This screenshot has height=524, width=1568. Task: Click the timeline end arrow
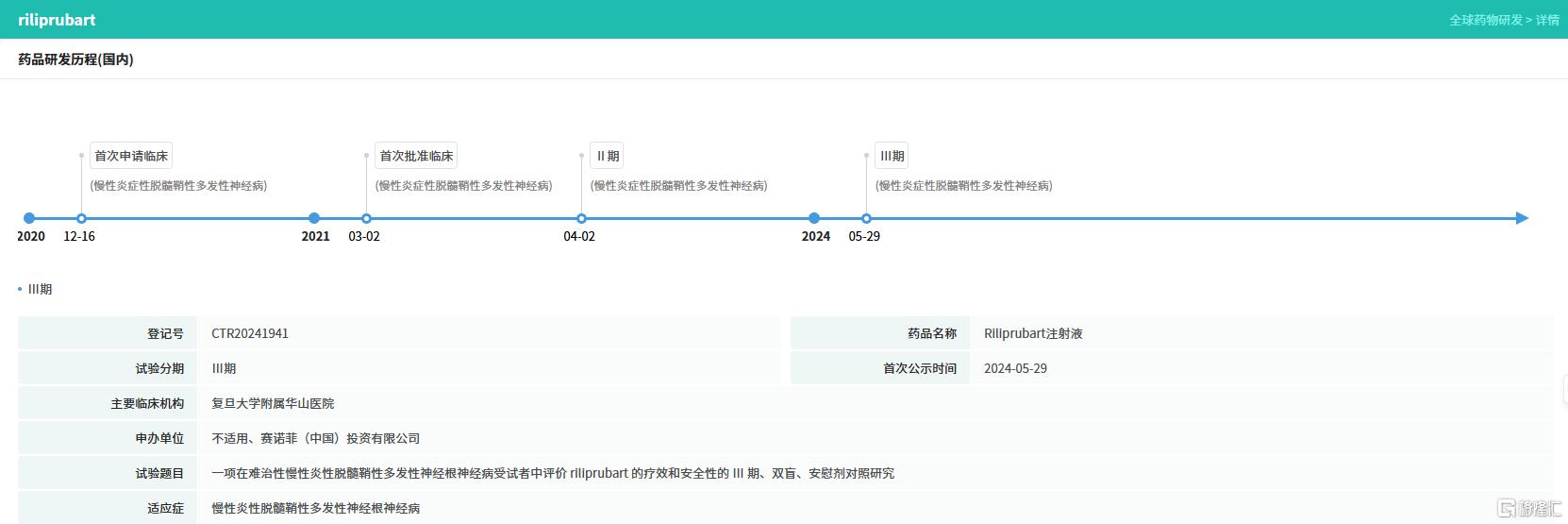[x=1522, y=218]
